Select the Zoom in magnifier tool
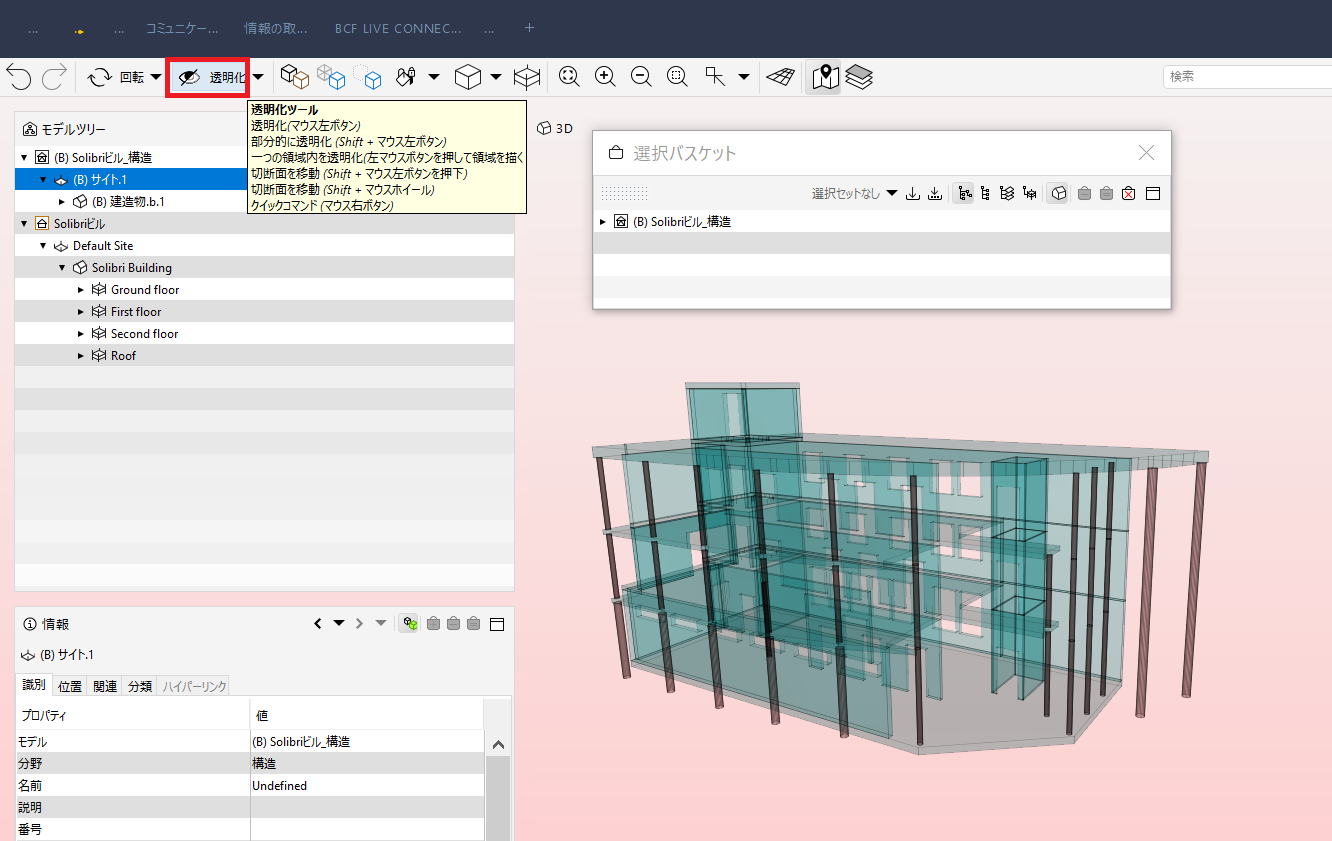The height and width of the screenshot is (841, 1332). point(605,77)
